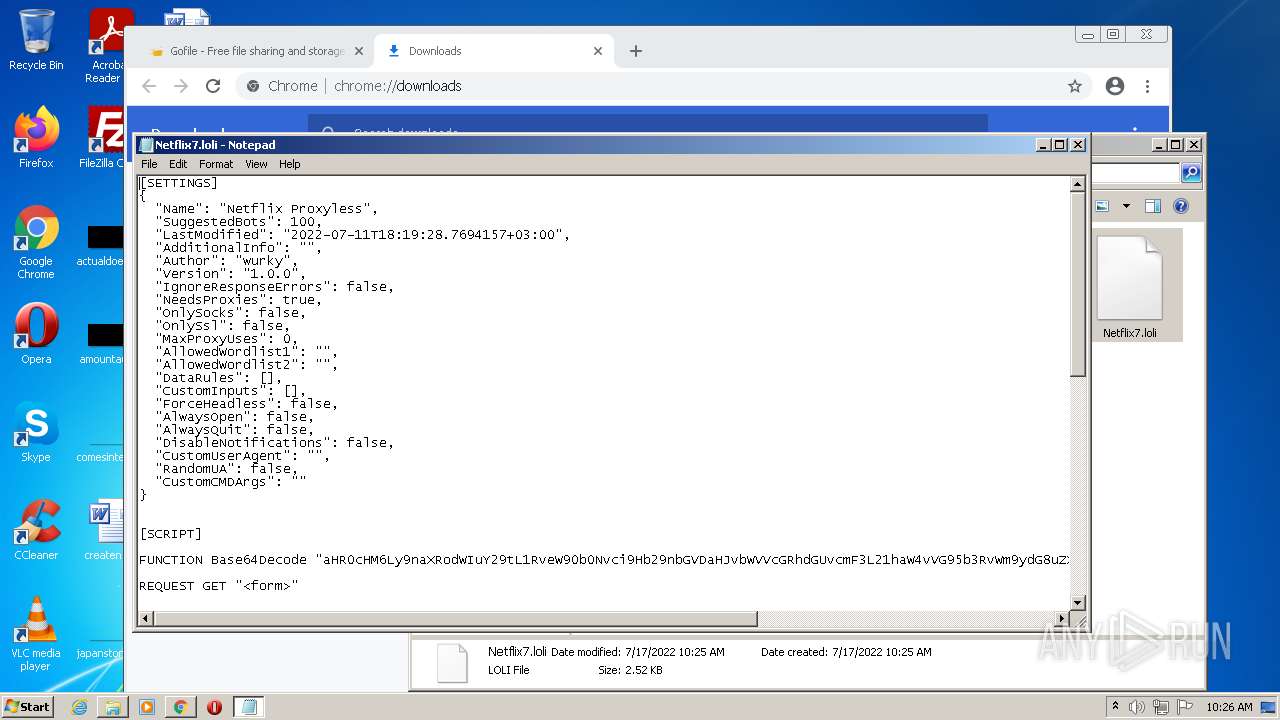Click the taskbar clock 10:26 AM
The image size is (1280, 720).
click(x=1229, y=707)
